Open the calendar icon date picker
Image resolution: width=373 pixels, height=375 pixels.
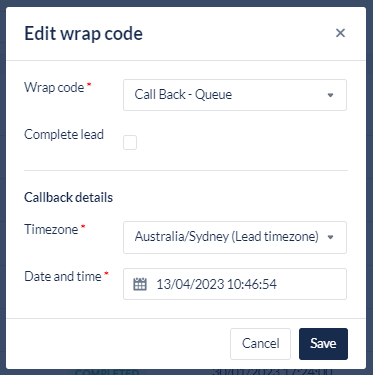coord(140,284)
